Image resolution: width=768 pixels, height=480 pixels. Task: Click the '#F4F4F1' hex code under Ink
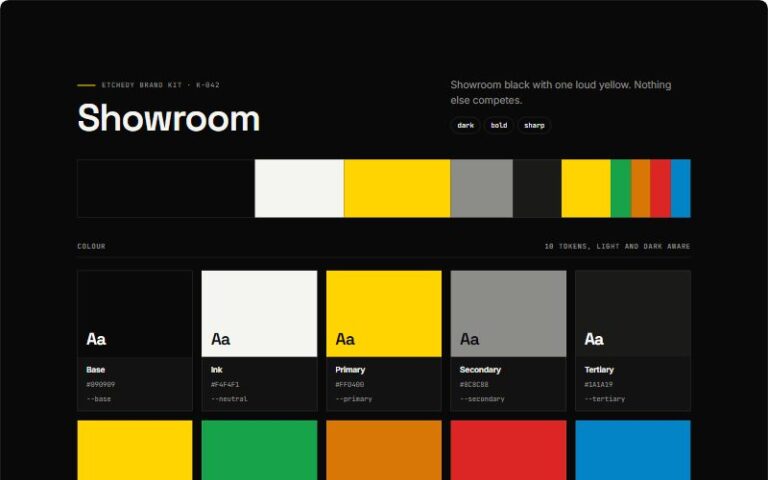point(225,384)
